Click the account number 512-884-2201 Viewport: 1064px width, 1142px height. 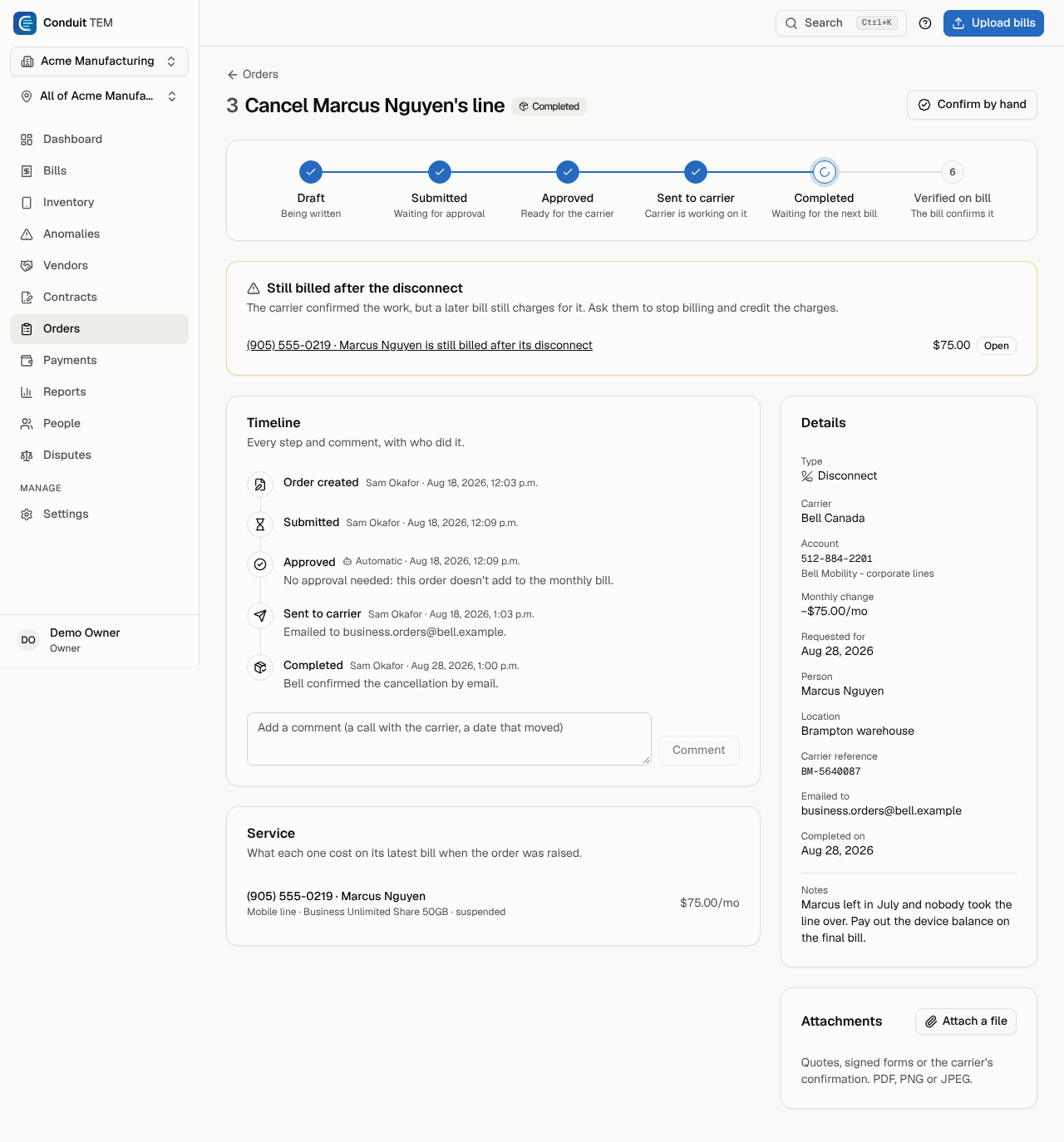click(x=837, y=559)
